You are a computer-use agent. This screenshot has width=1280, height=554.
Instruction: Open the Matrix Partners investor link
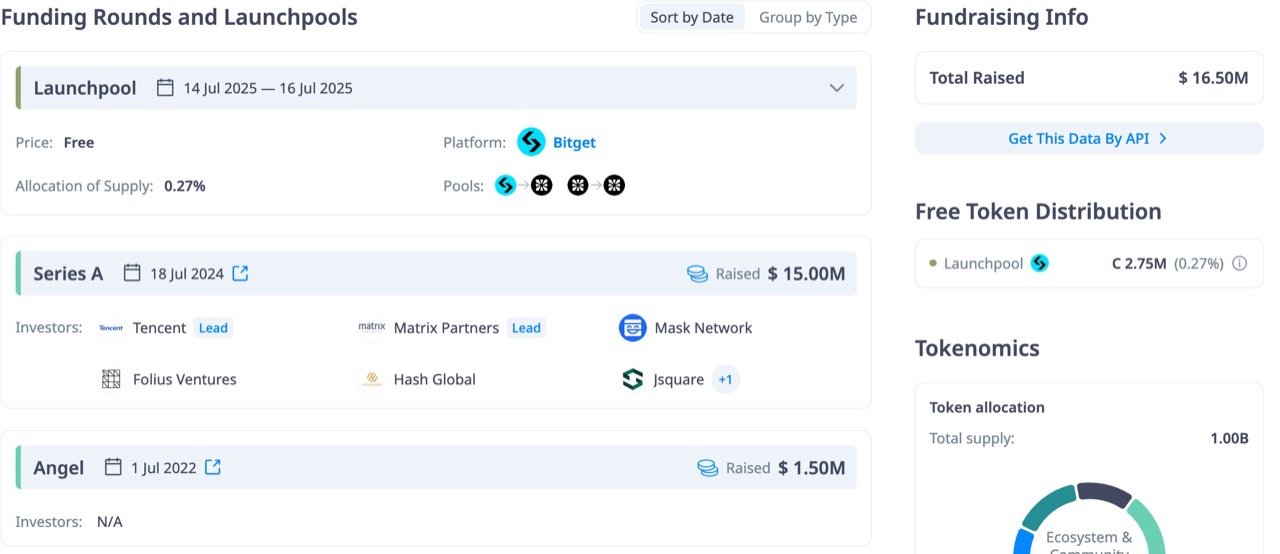[x=446, y=328]
